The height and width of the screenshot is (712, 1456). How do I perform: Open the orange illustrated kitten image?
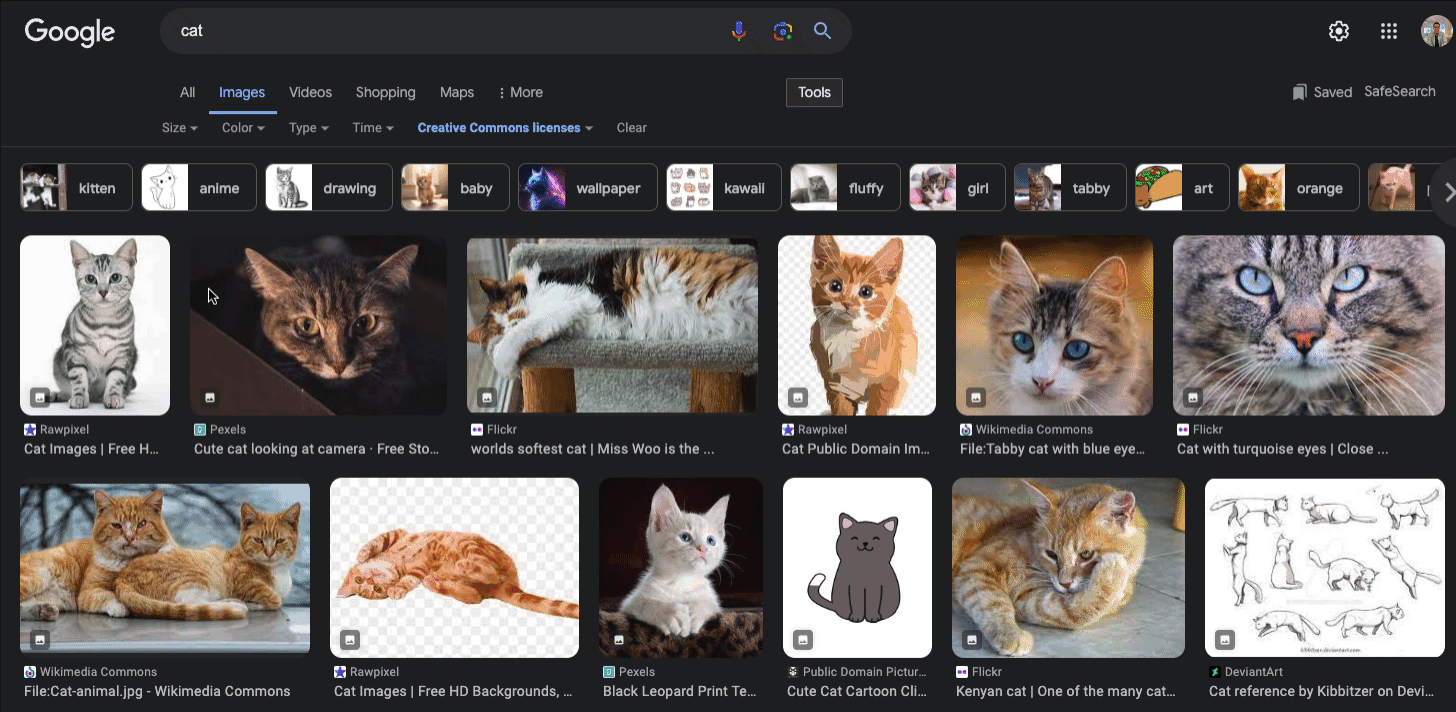[x=857, y=325]
